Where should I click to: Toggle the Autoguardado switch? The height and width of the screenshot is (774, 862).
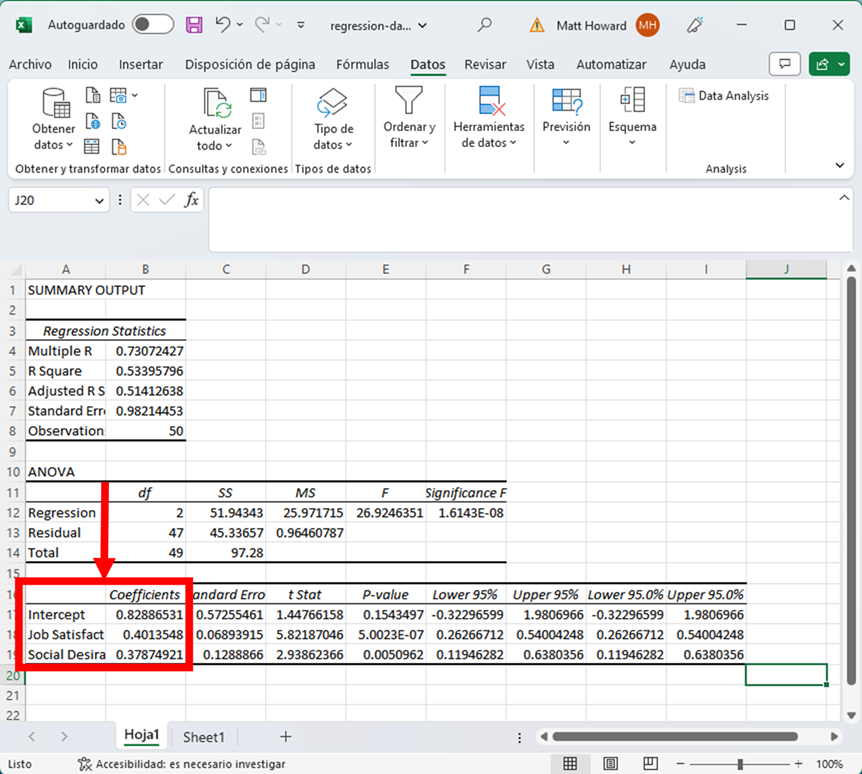click(x=152, y=25)
